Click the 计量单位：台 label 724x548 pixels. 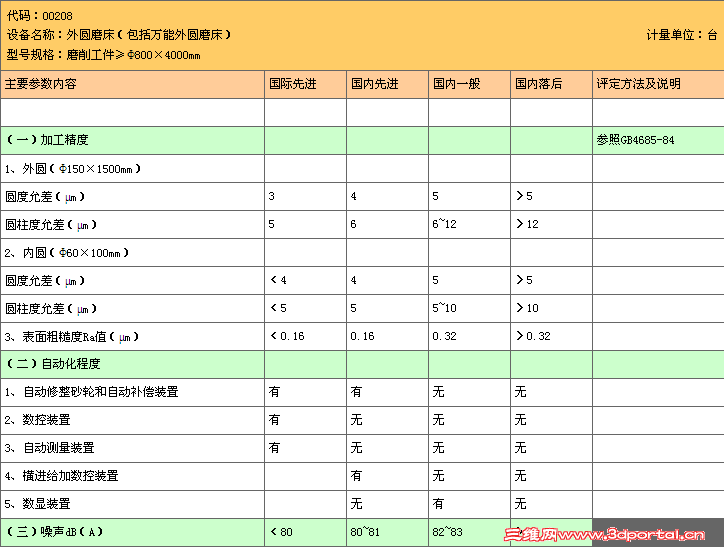tap(682, 35)
